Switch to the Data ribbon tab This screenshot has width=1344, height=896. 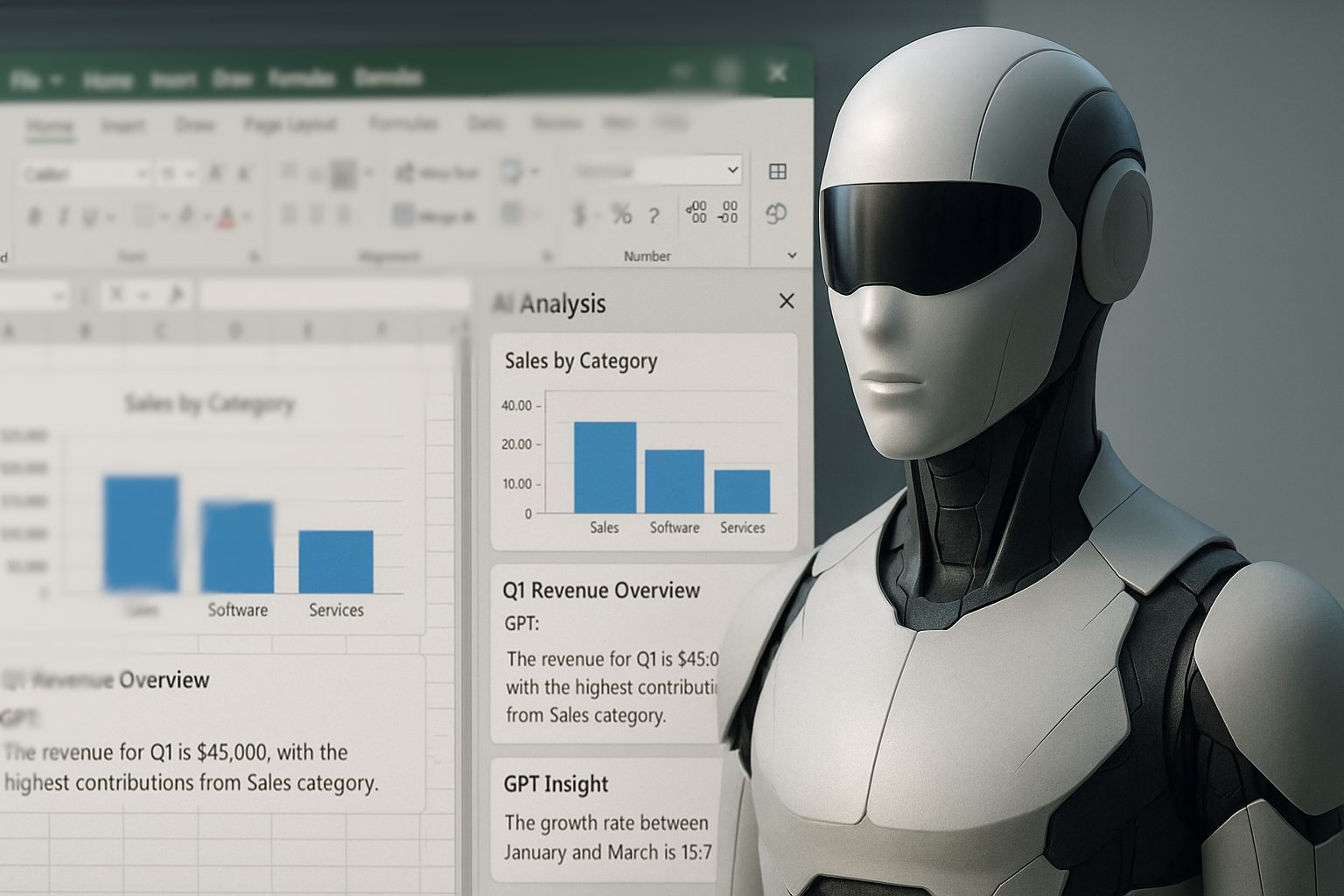pyautogui.click(x=486, y=123)
